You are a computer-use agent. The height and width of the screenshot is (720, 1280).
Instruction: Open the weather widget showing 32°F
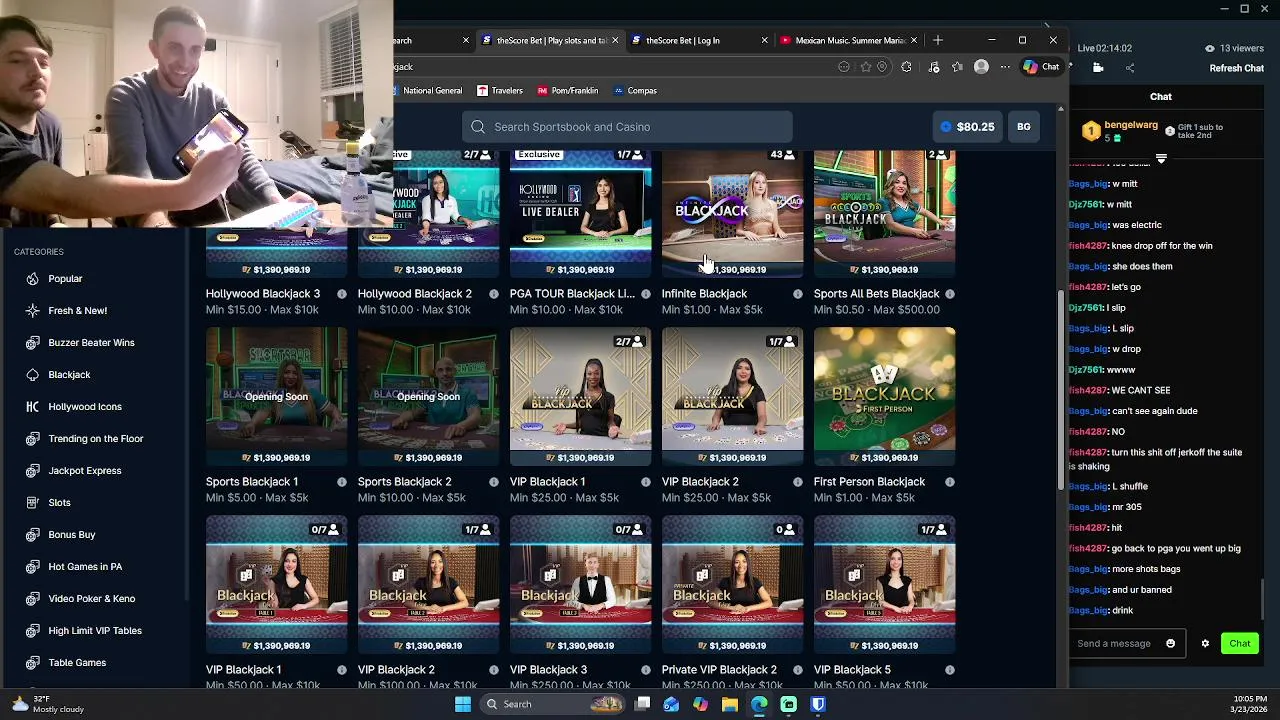pyautogui.click(x=48, y=704)
